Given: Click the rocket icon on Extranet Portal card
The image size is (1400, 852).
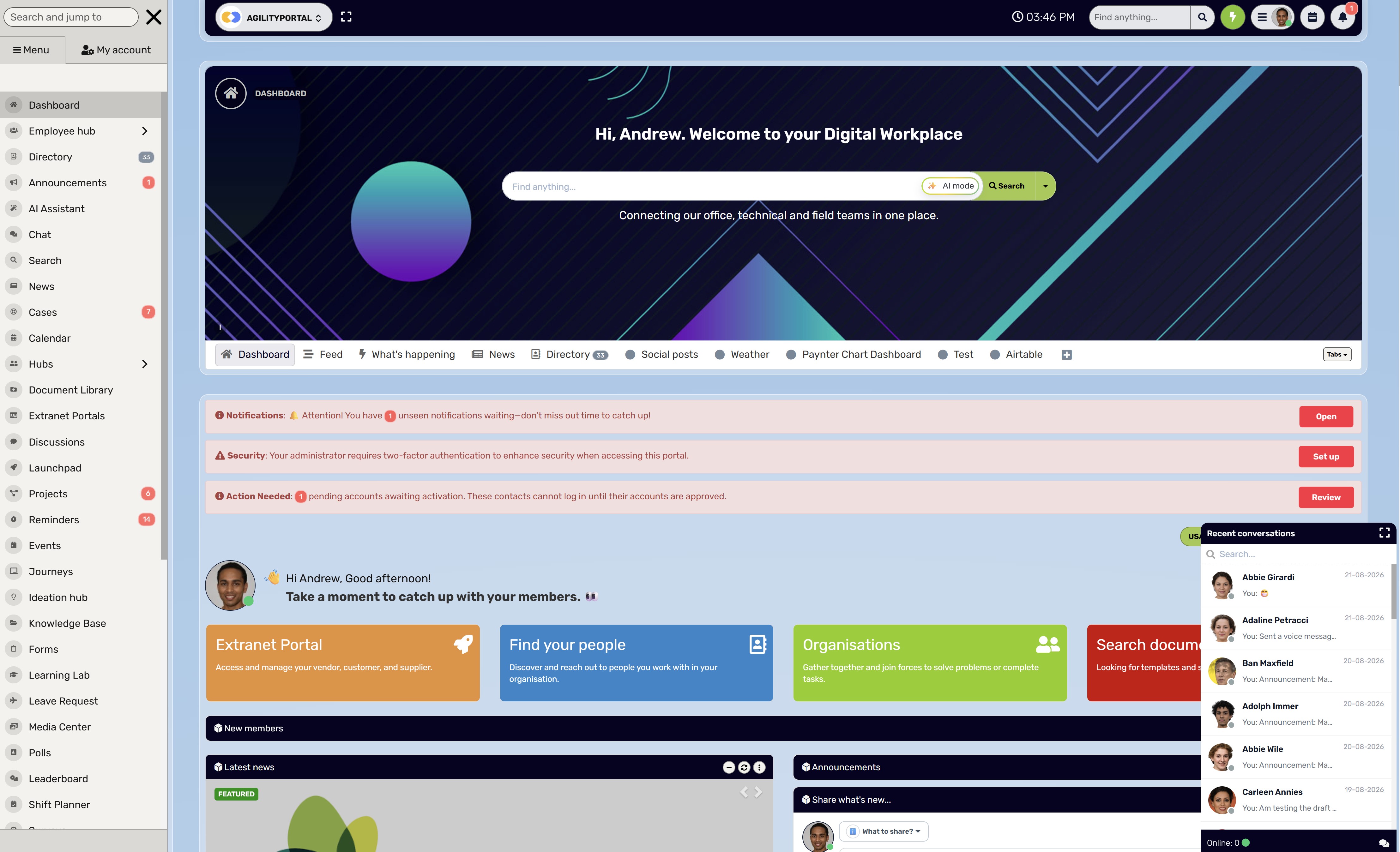Looking at the screenshot, I should click(463, 644).
